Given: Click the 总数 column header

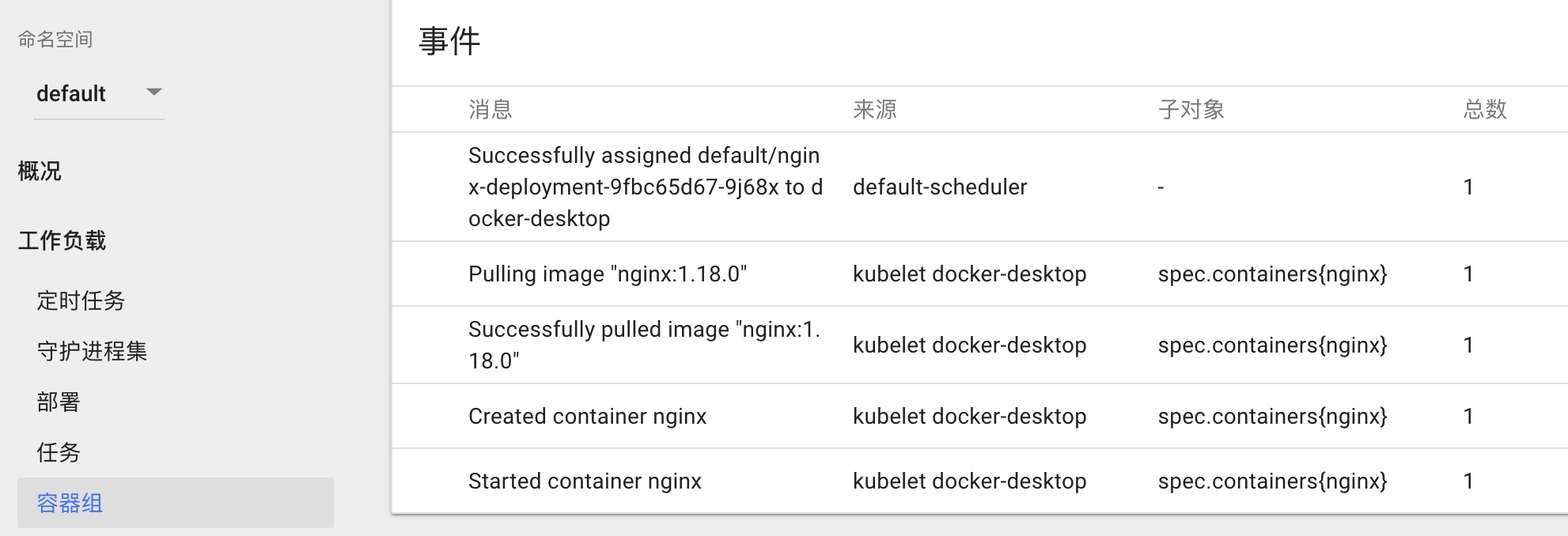Looking at the screenshot, I should [1485, 109].
